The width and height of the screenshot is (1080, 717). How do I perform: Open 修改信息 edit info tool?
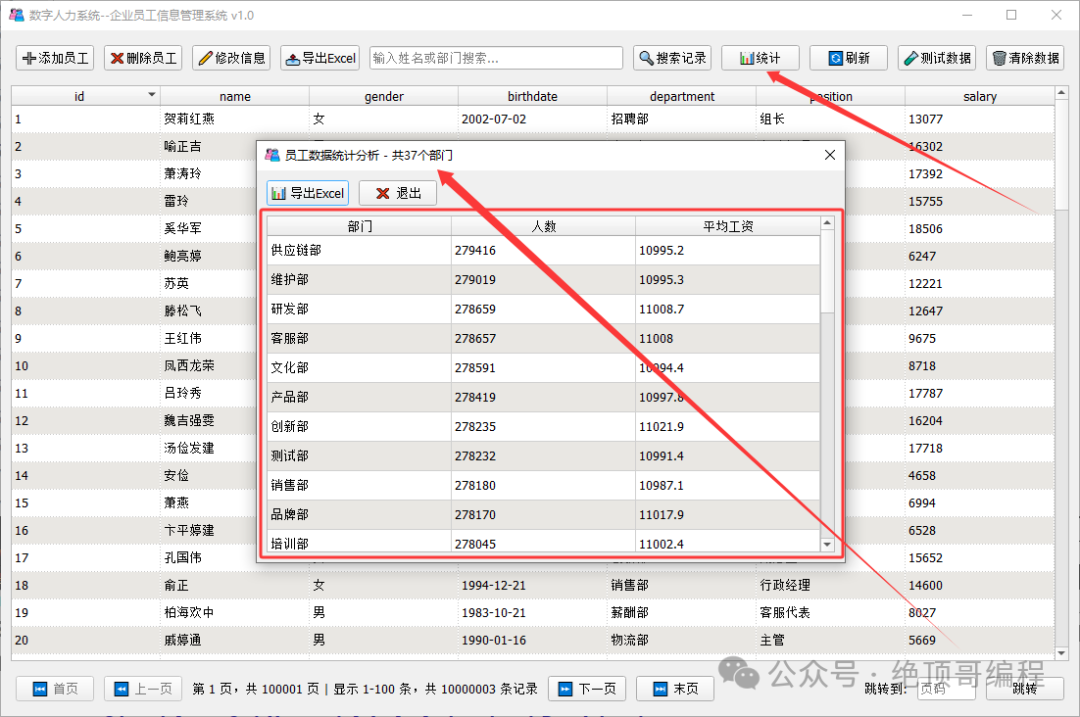(x=231, y=59)
